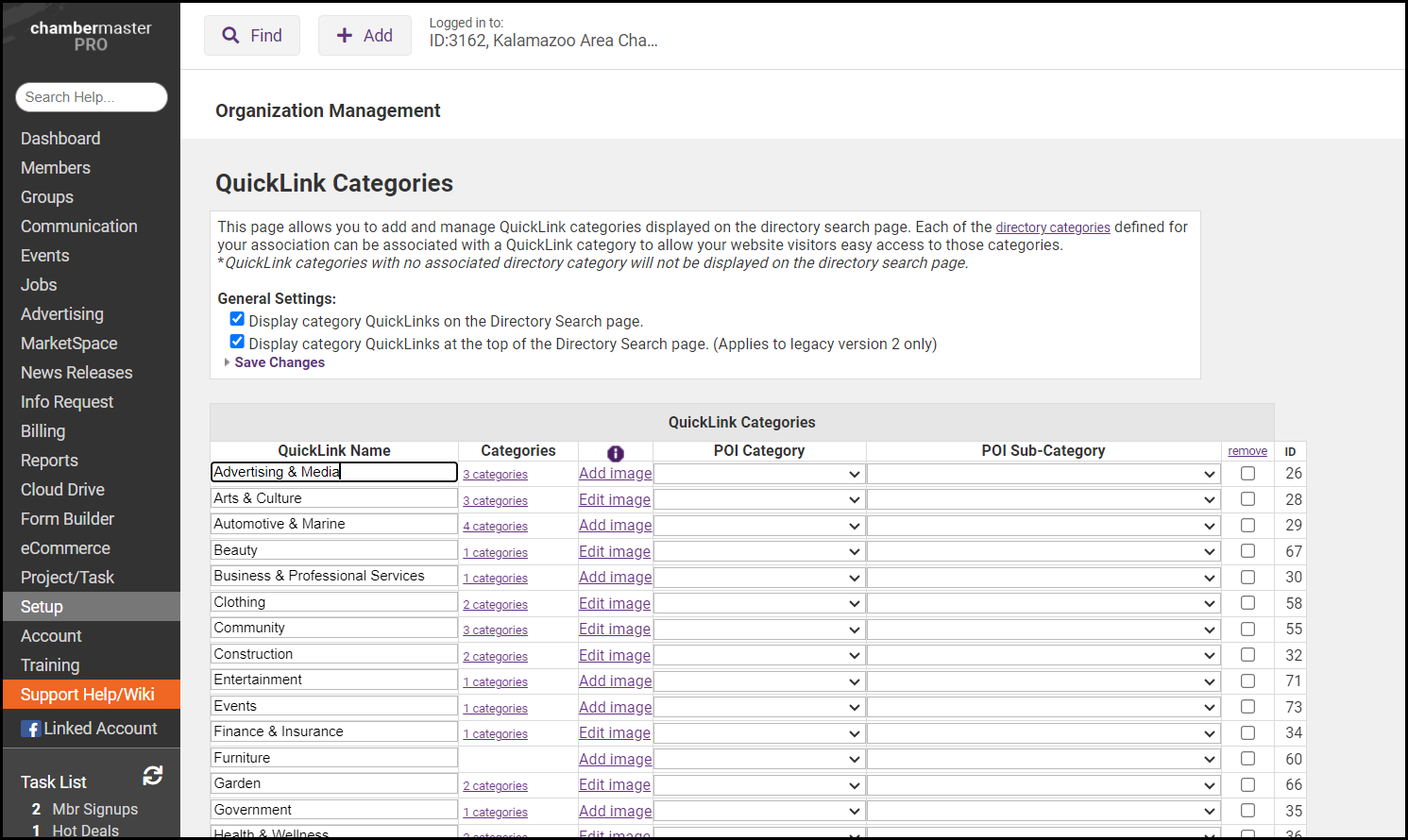Open POI Category dropdown for Finance & Insurance
This screenshot has width=1408, height=840.
[x=759, y=733]
